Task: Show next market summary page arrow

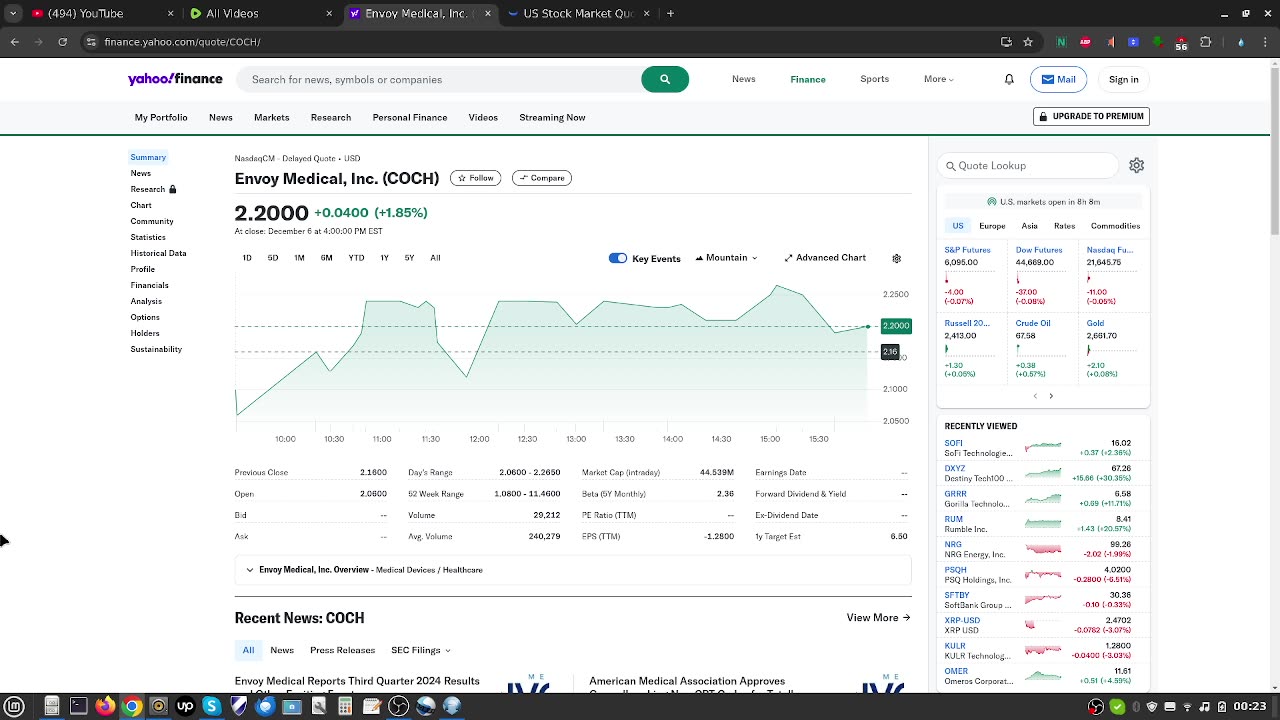Action: point(1051,396)
